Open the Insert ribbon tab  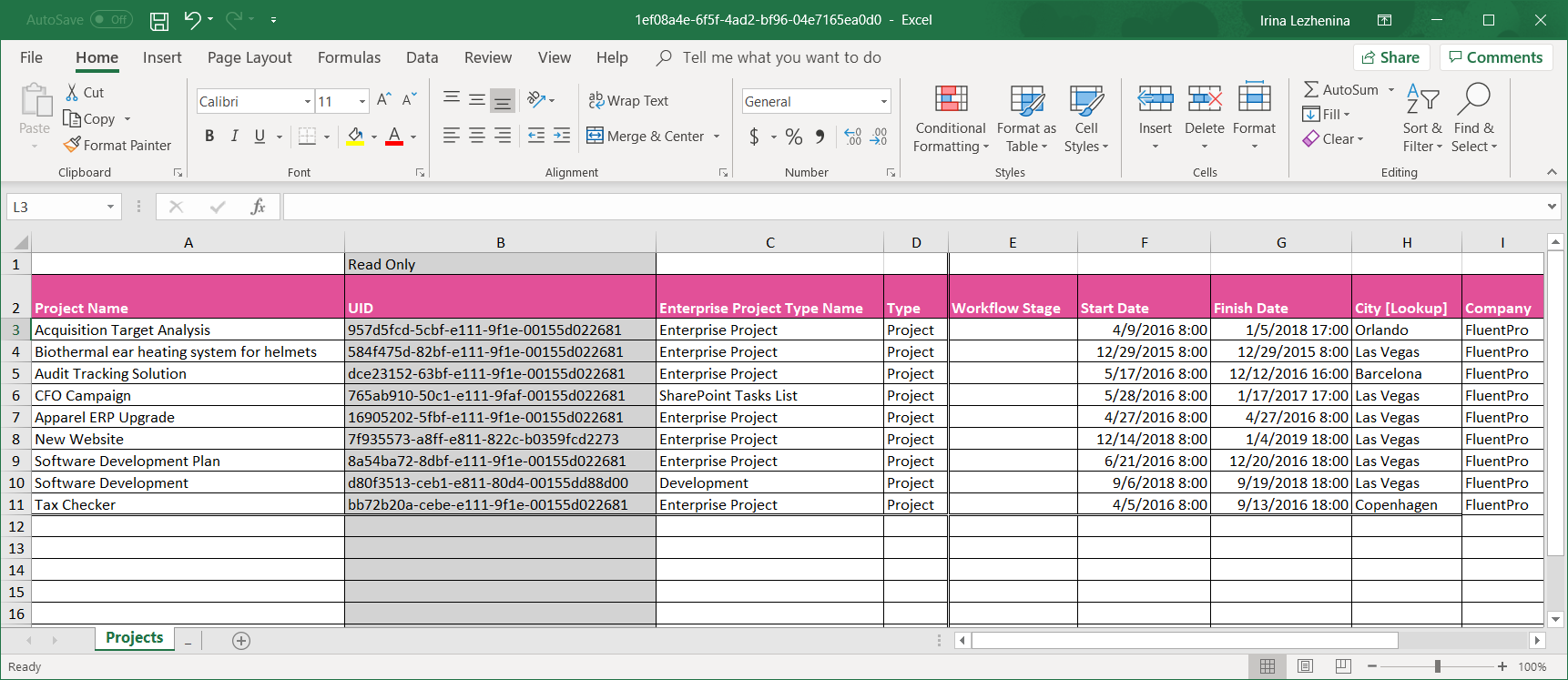pos(162,57)
